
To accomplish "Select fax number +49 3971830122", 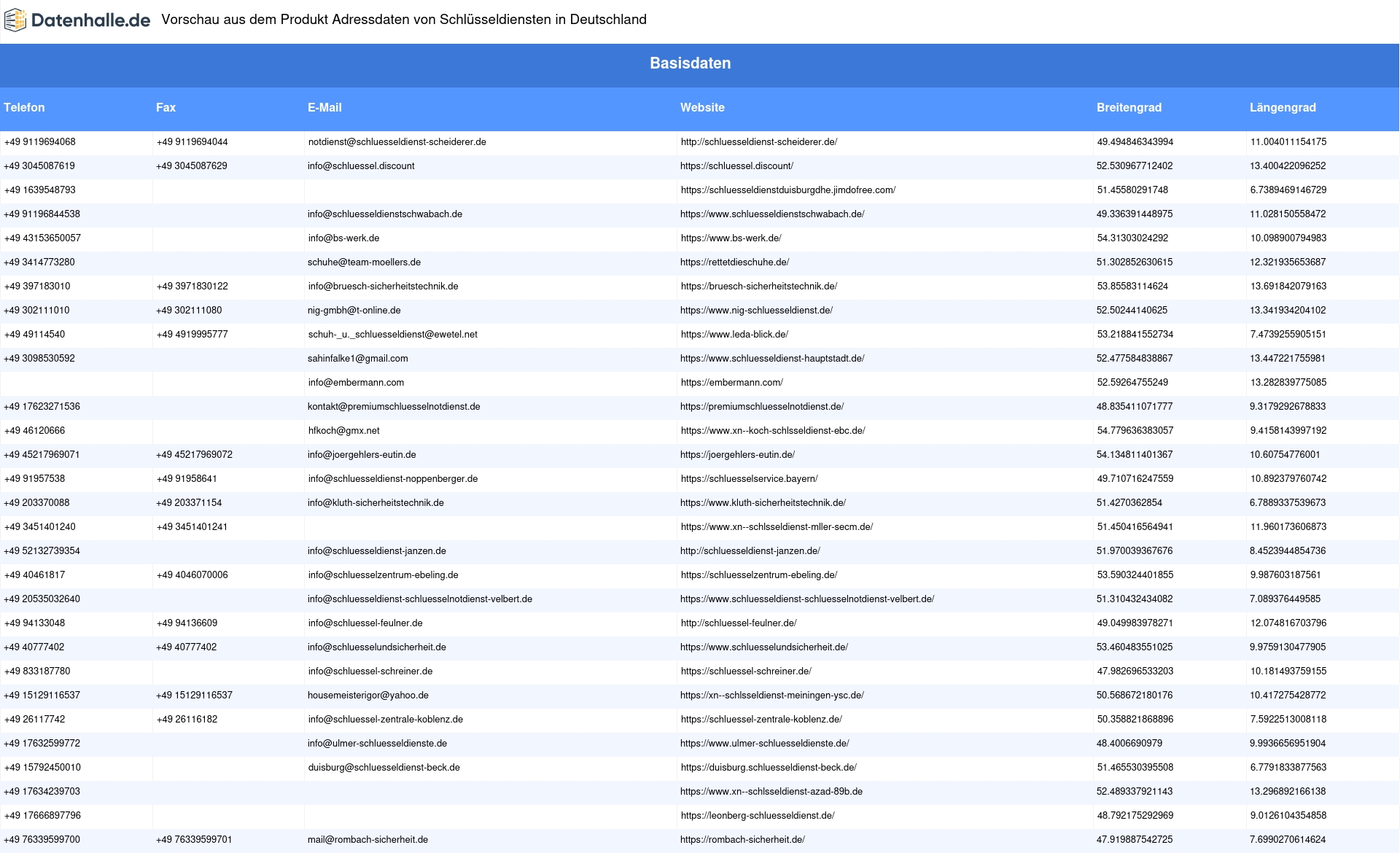I will 192,287.
